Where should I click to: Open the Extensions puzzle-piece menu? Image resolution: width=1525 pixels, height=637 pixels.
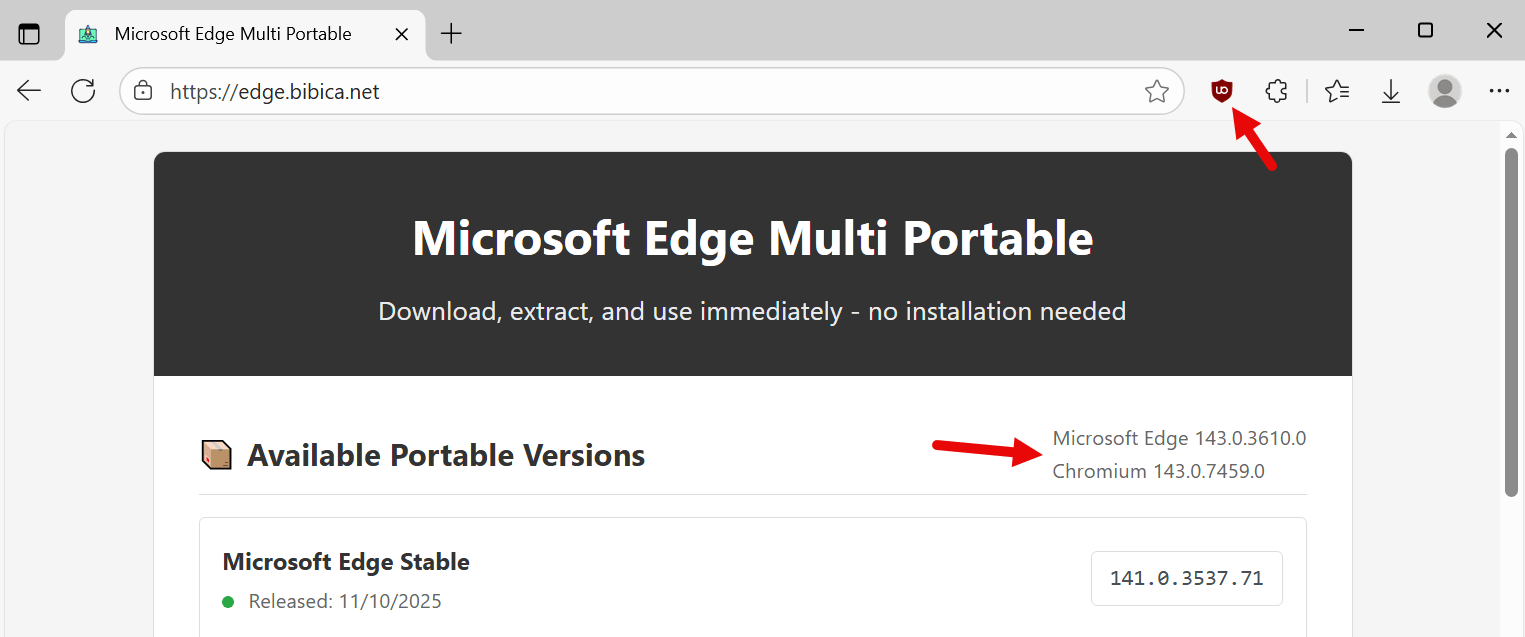point(1276,91)
